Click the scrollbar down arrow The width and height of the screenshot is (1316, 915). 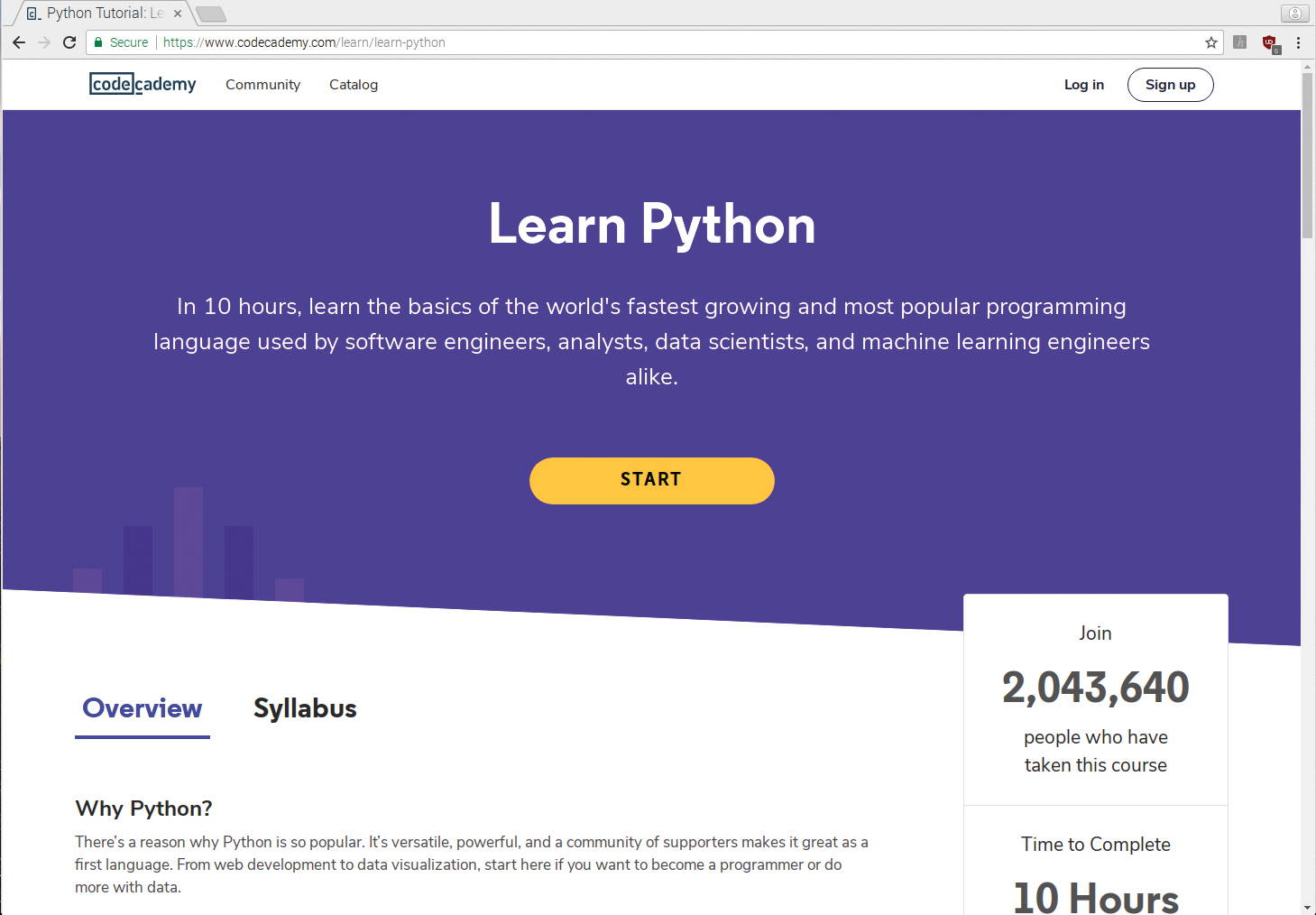click(x=1307, y=907)
